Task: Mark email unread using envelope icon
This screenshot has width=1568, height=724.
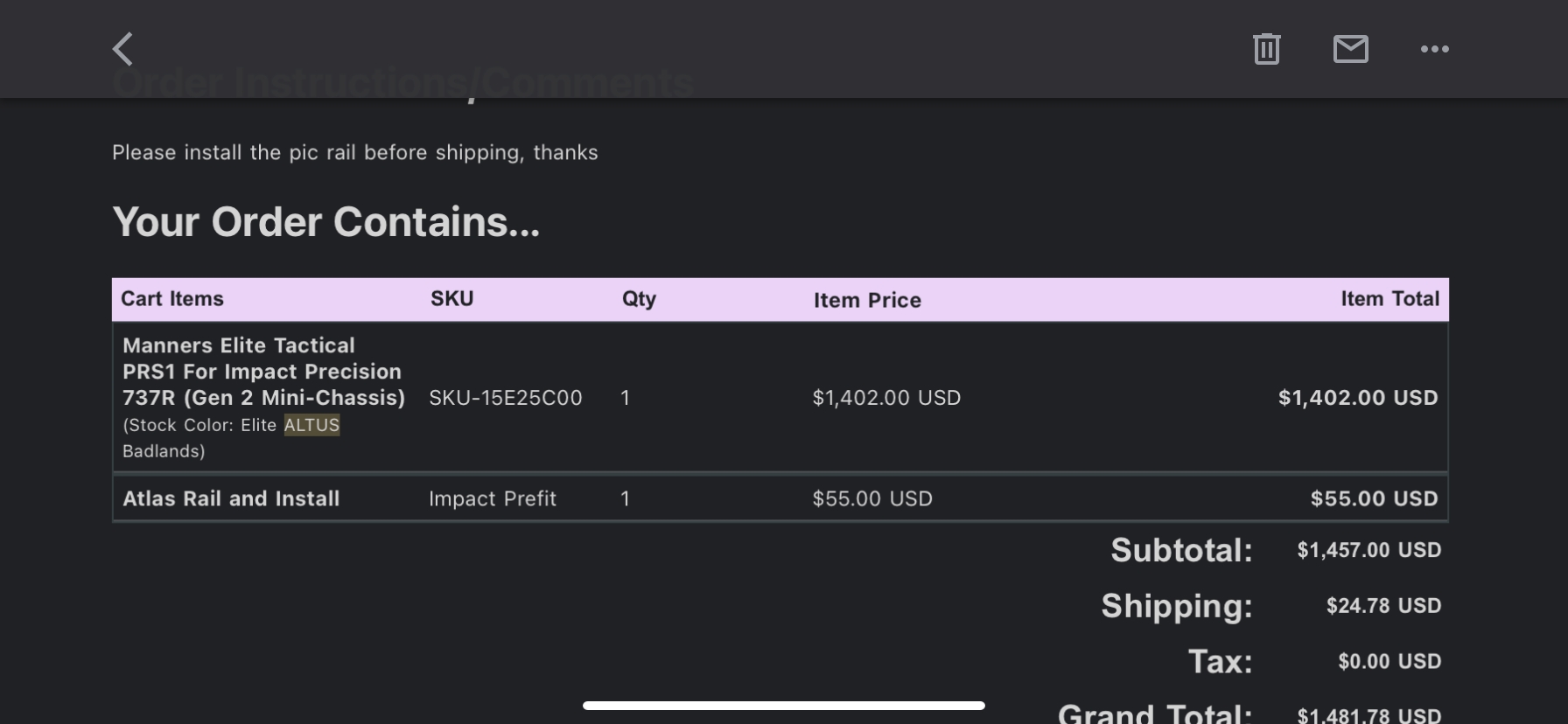Action: 1350,49
